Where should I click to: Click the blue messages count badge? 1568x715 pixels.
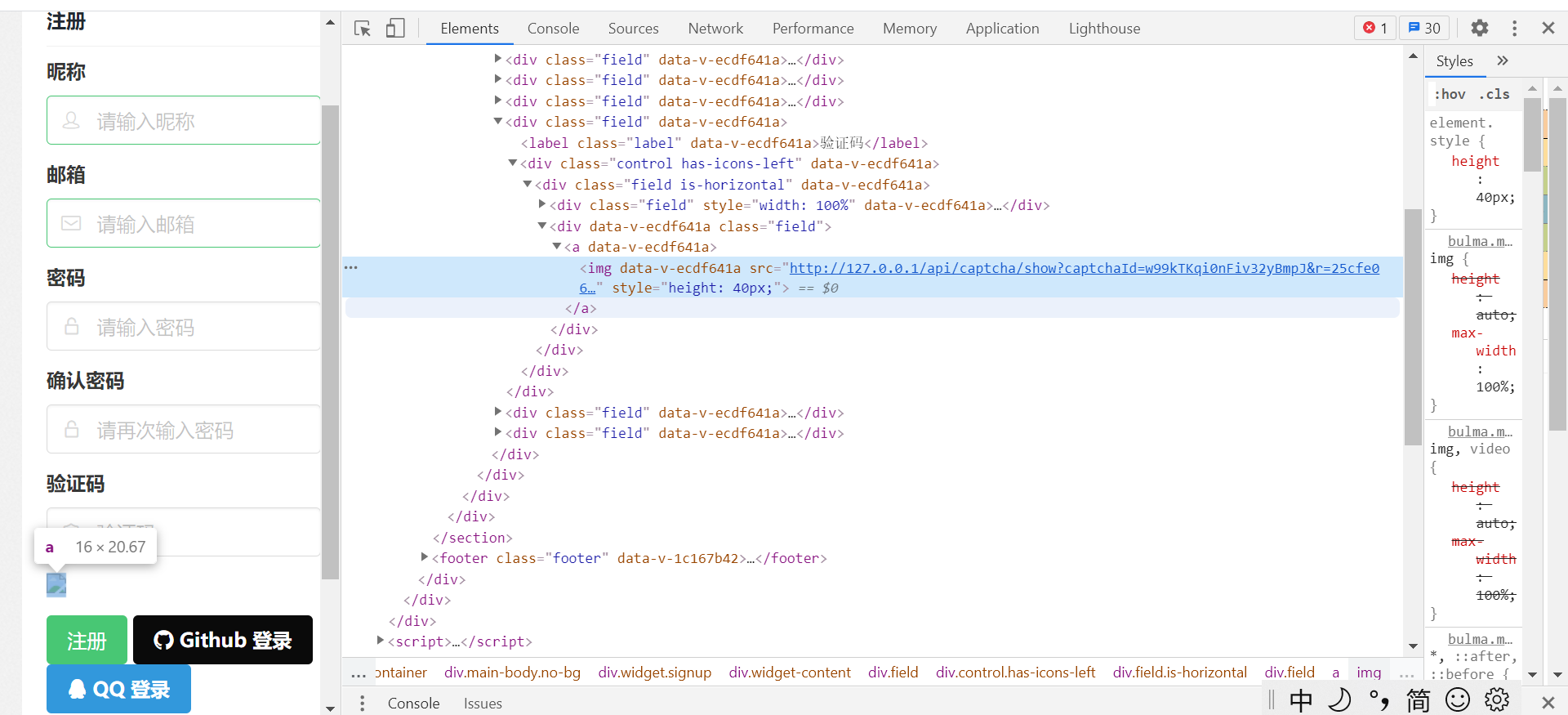click(x=1424, y=28)
